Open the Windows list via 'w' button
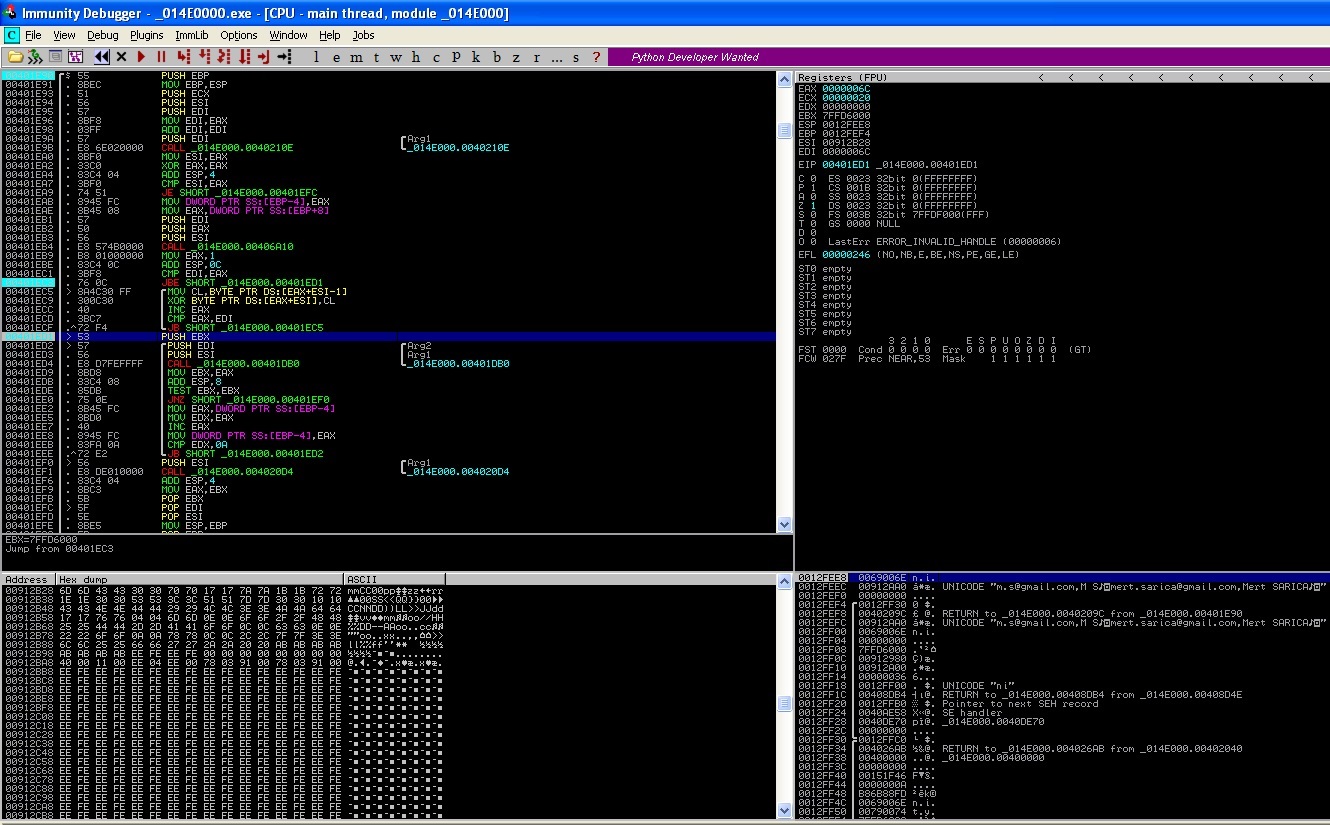Image resolution: width=1330 pixels, height=825 pixels. click(x=396, y=57)
